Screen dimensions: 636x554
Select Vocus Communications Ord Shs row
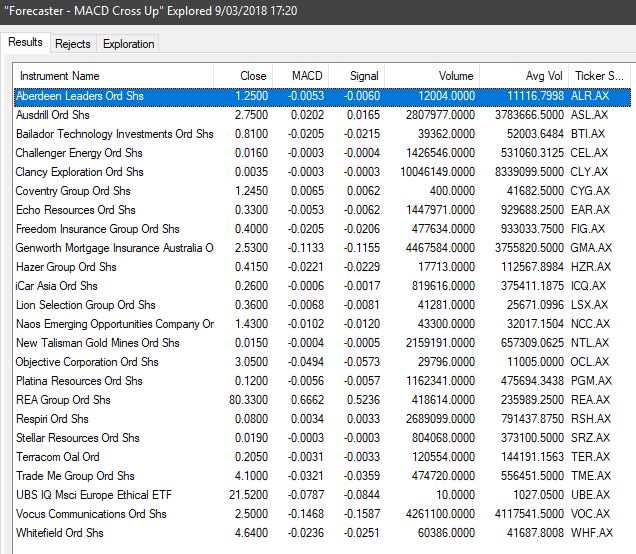point(322,514)
